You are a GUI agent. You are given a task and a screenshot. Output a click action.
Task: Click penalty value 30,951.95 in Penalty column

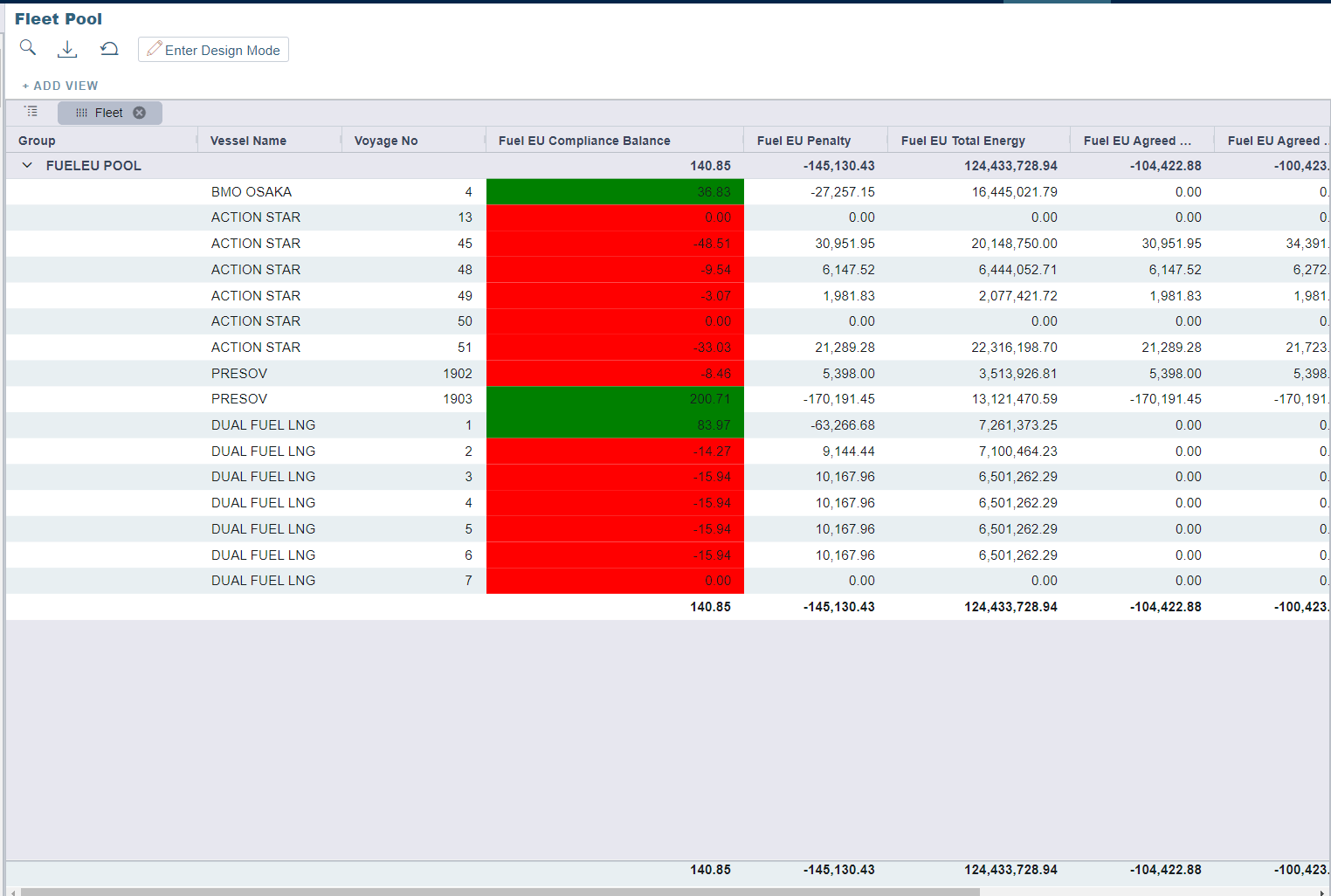click(x=845, y=244)
